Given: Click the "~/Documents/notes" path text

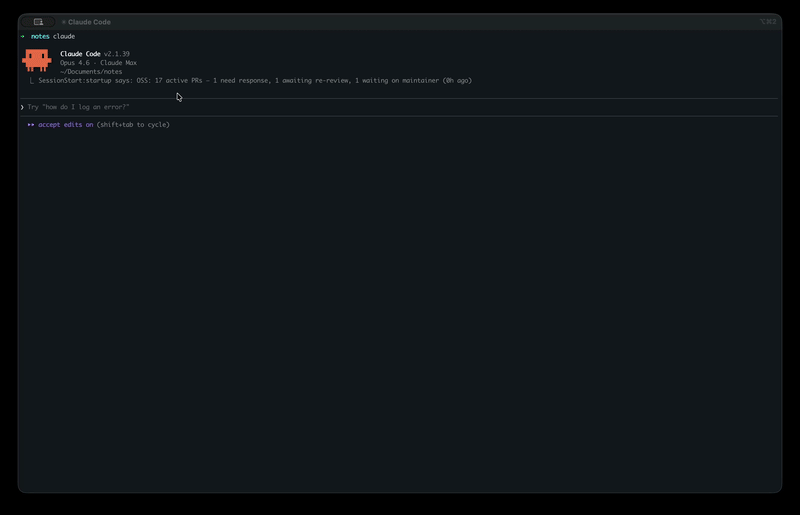Looking at the screenshot, I should [91, 72].
